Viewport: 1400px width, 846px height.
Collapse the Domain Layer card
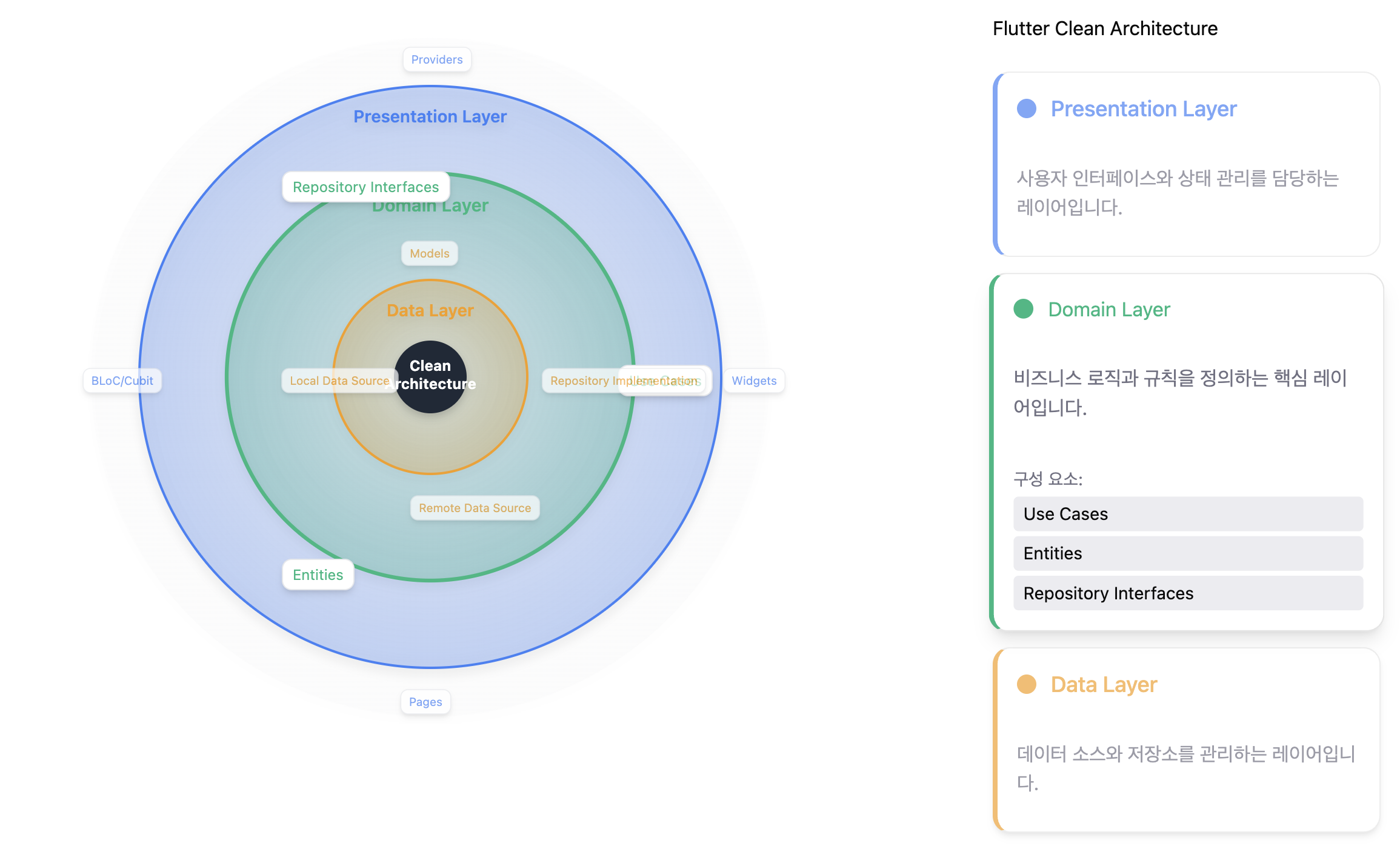1108,310
